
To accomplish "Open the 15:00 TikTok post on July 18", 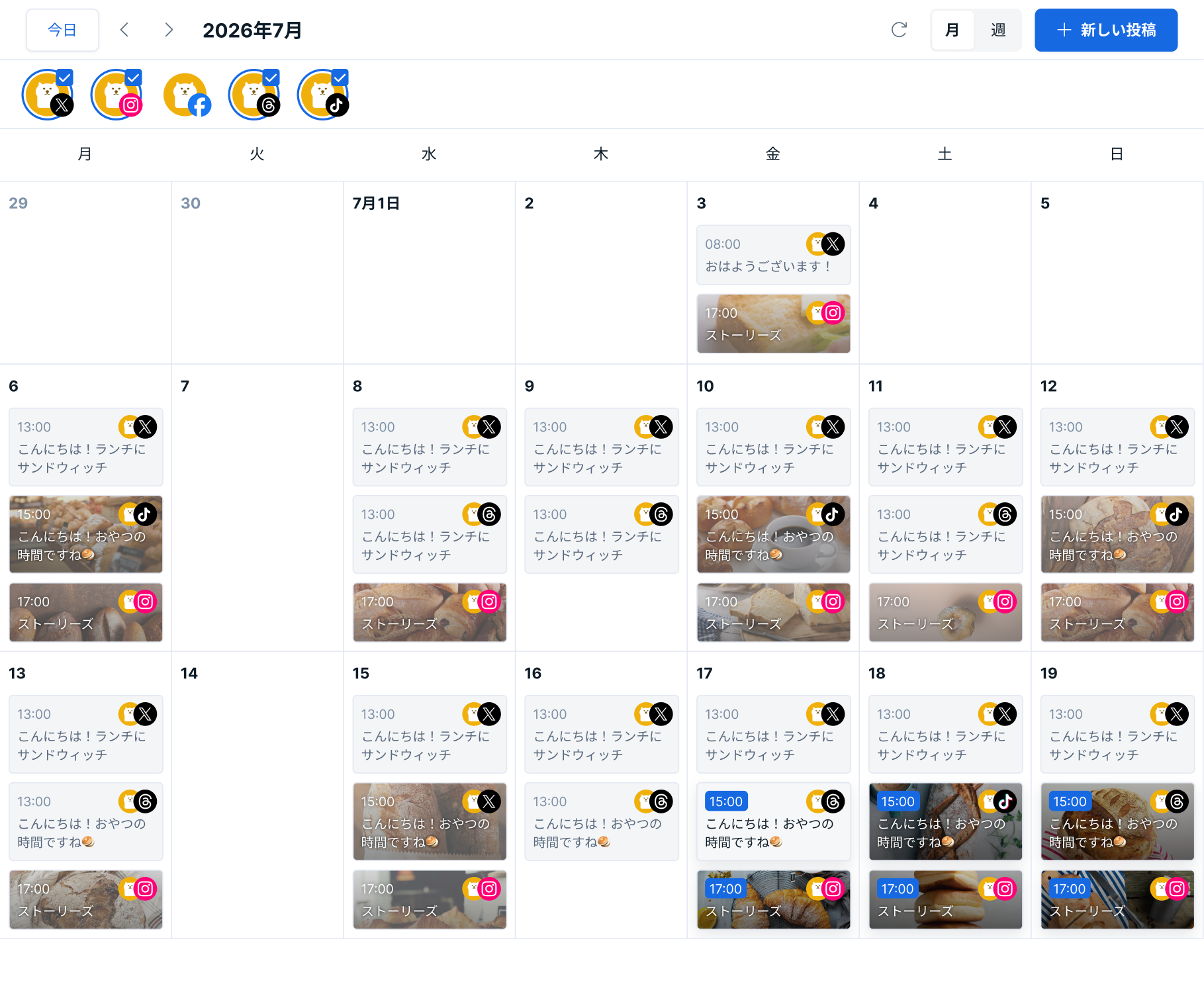I will click(946, 821).
